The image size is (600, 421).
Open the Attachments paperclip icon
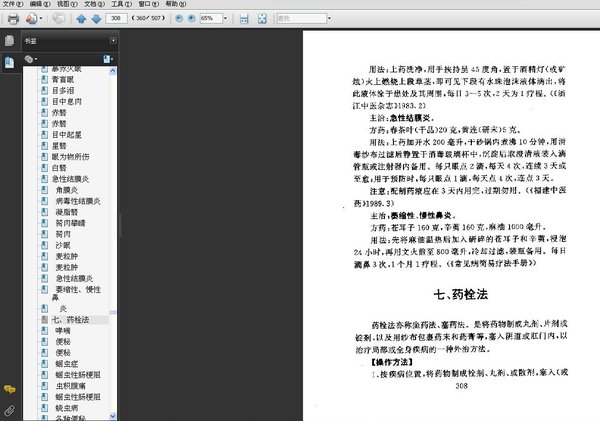tap(10, 411)
